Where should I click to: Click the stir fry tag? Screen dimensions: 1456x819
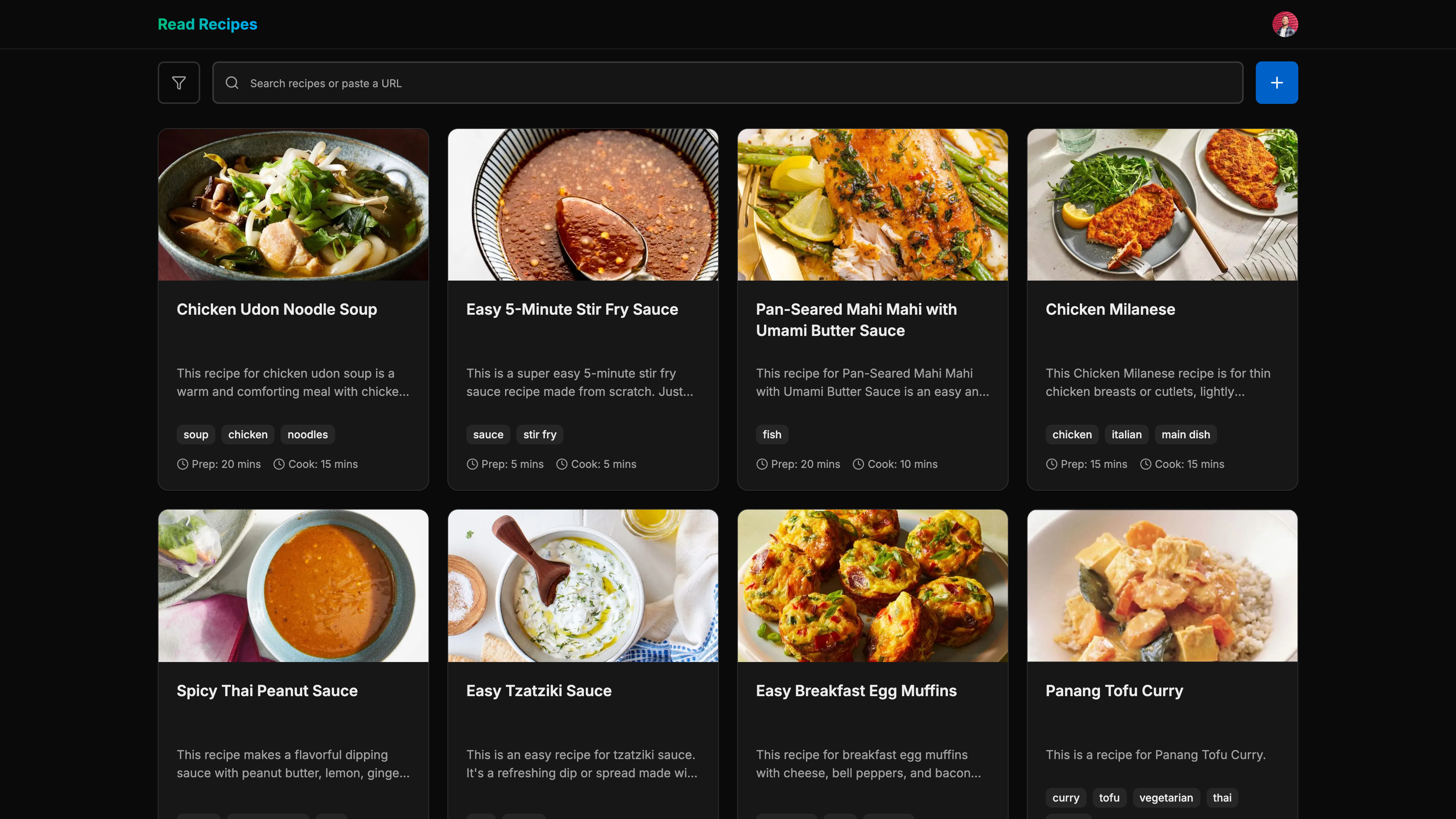540,434
